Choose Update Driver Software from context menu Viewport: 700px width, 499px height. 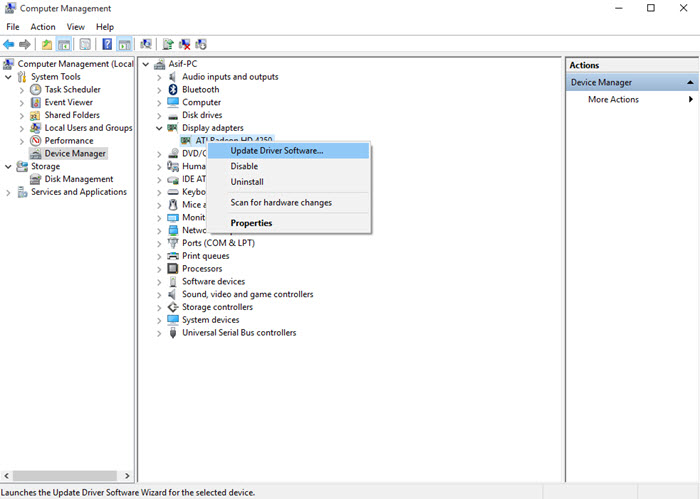[289, 151]
